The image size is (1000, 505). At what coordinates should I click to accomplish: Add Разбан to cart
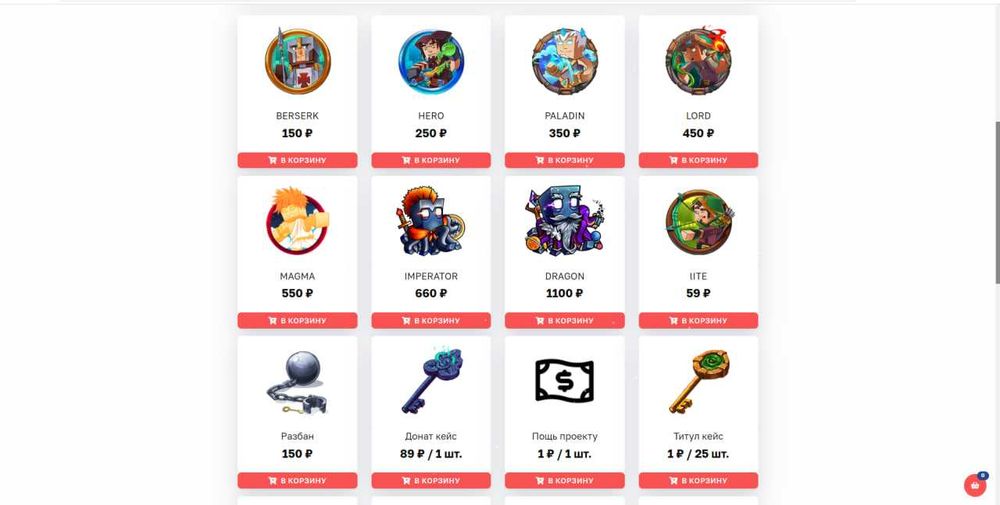pyautogui.click(x=297, y=480)
